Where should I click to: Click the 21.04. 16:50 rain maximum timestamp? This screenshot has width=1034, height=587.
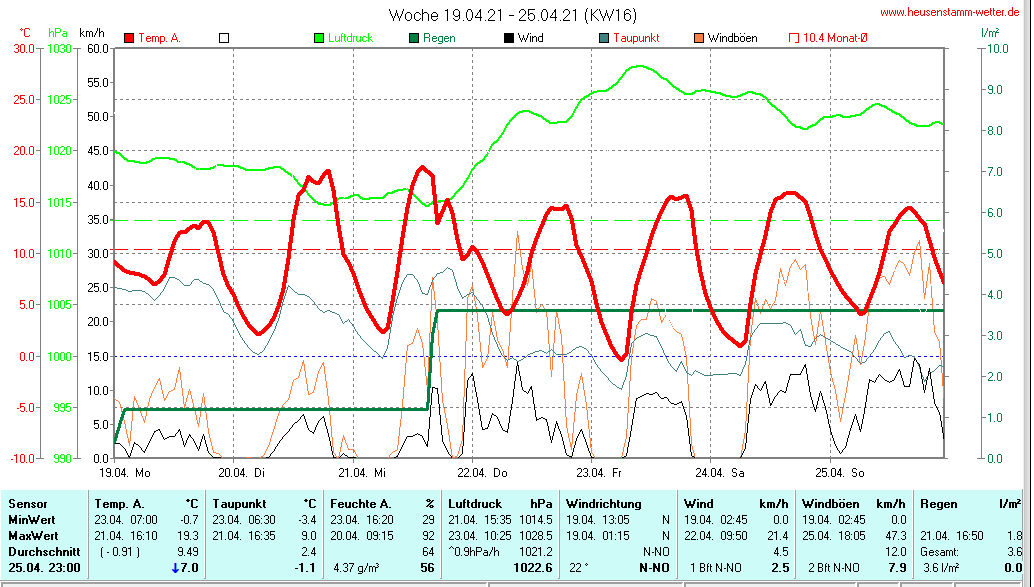[952, 536]
